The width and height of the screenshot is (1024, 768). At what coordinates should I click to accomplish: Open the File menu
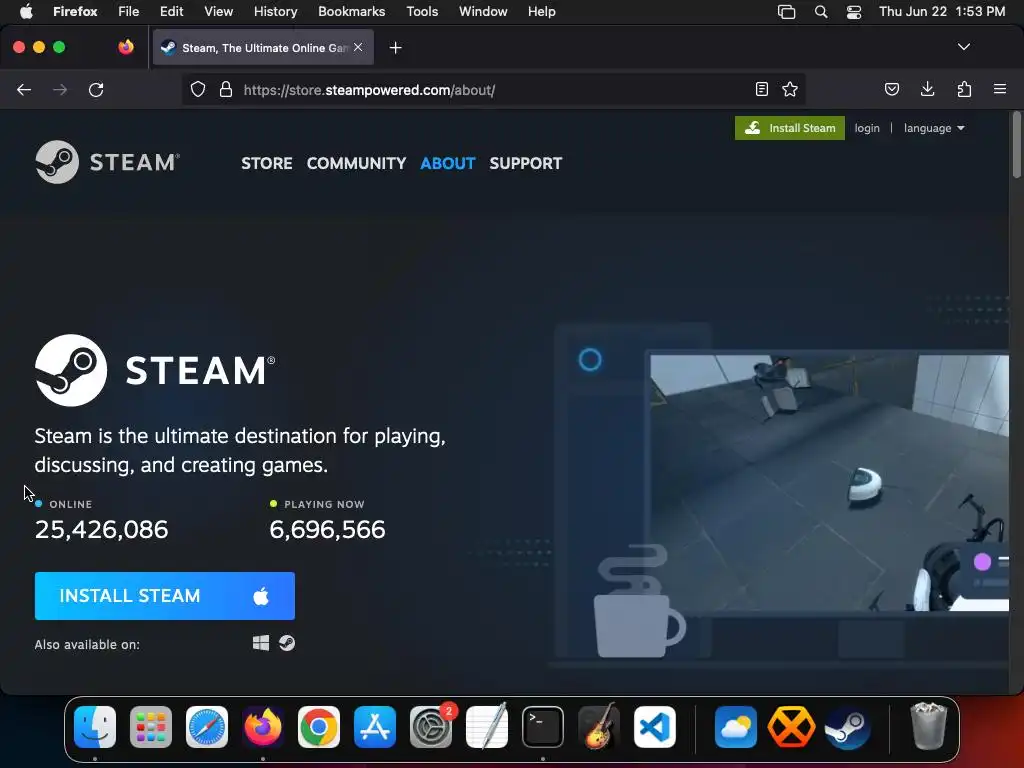tap(129, 12)
